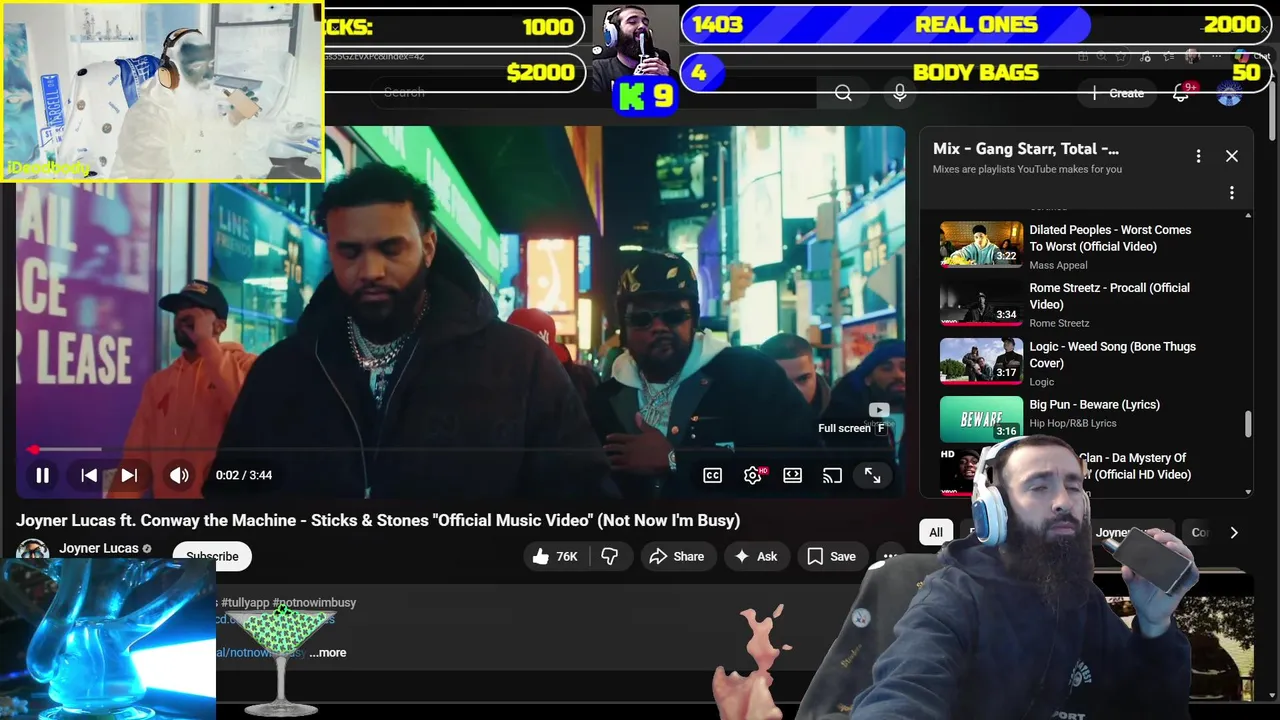This screenshot has height=720, width=1280.
Task: Seek on the red video progress bar
Action: point(460,450)
